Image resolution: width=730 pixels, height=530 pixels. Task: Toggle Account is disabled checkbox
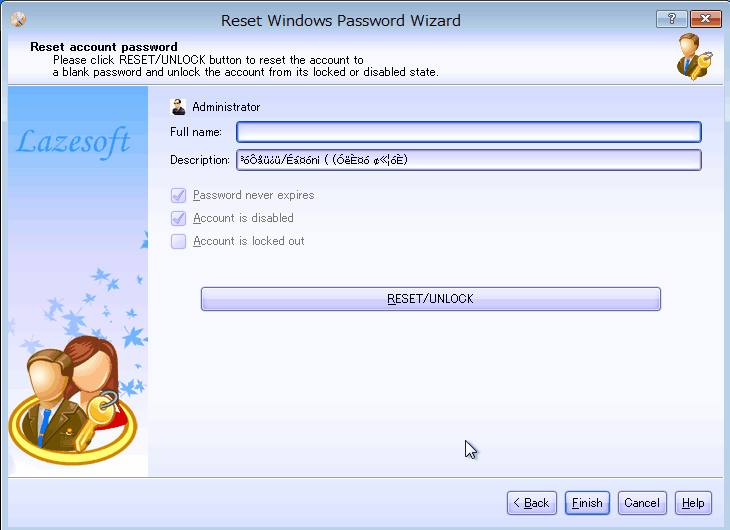pyautogui.click(x=178, y=218)
